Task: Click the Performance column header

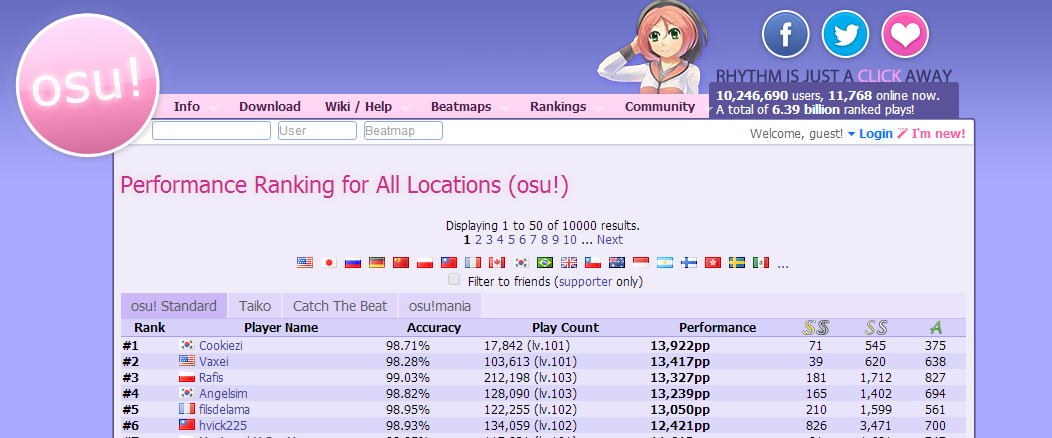Action: (x=717, y=328)
